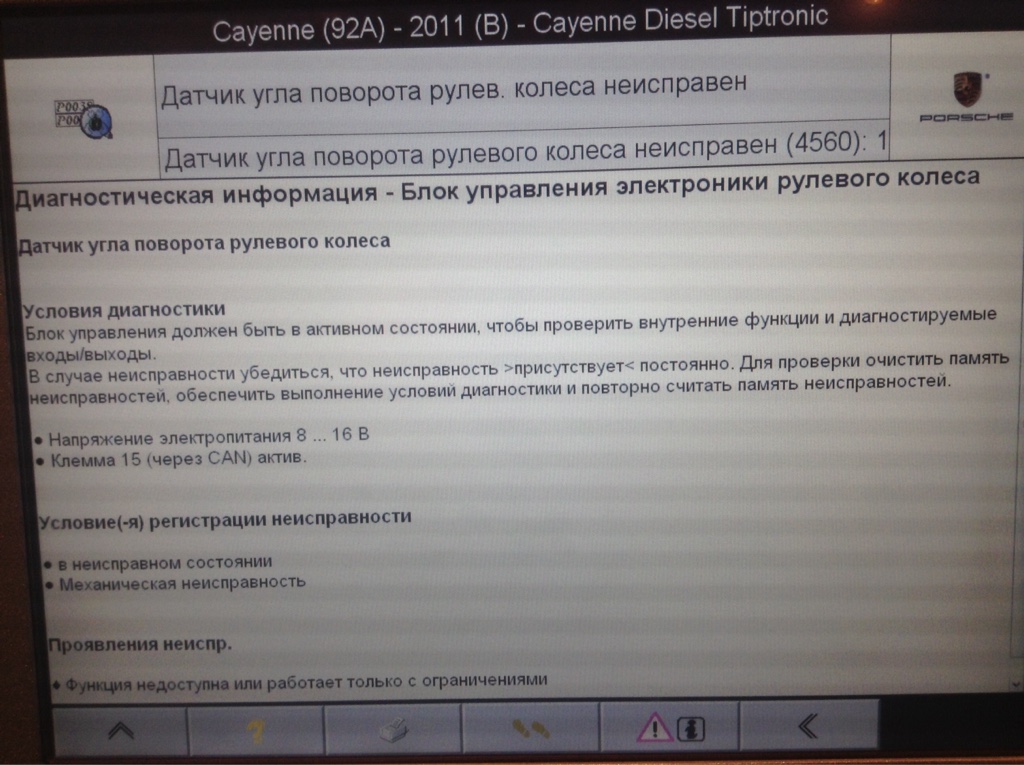Click the 'Условия диагностики' section heading
This screenshot has width=1024, height=765.
pos(124,308)
